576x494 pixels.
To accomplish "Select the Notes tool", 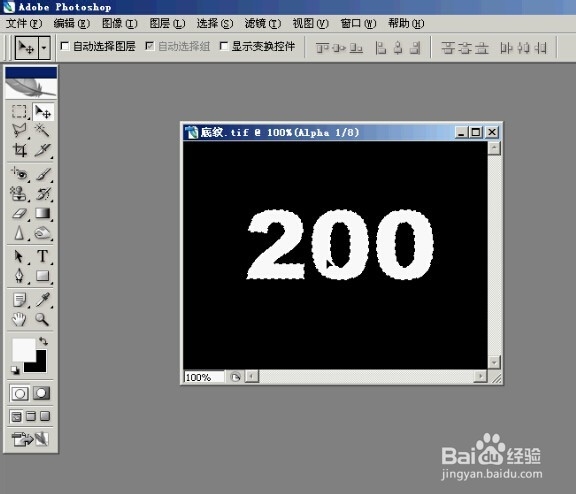I will pos(19,300).
